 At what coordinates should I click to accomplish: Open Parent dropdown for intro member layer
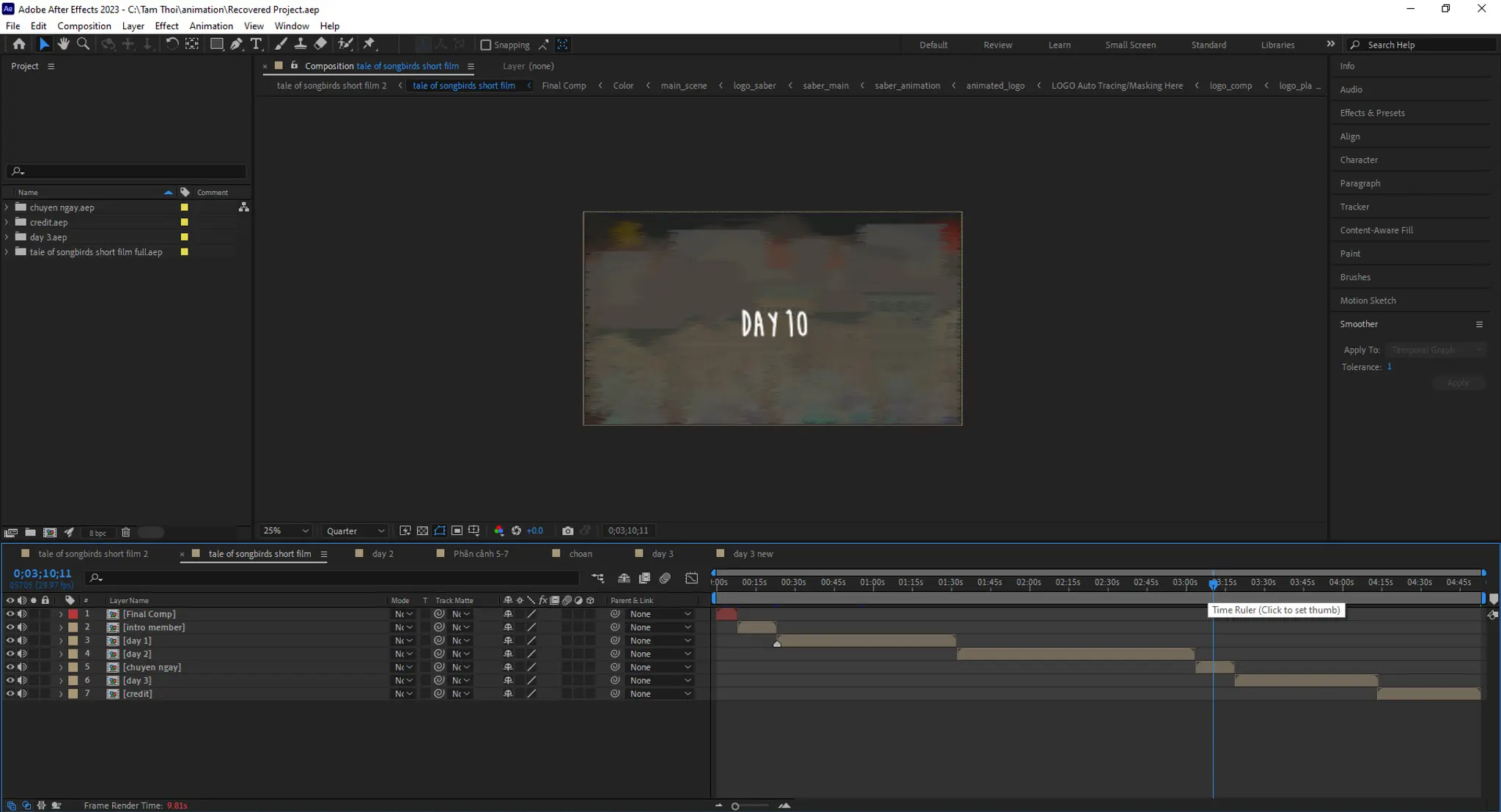click(660, 627)
